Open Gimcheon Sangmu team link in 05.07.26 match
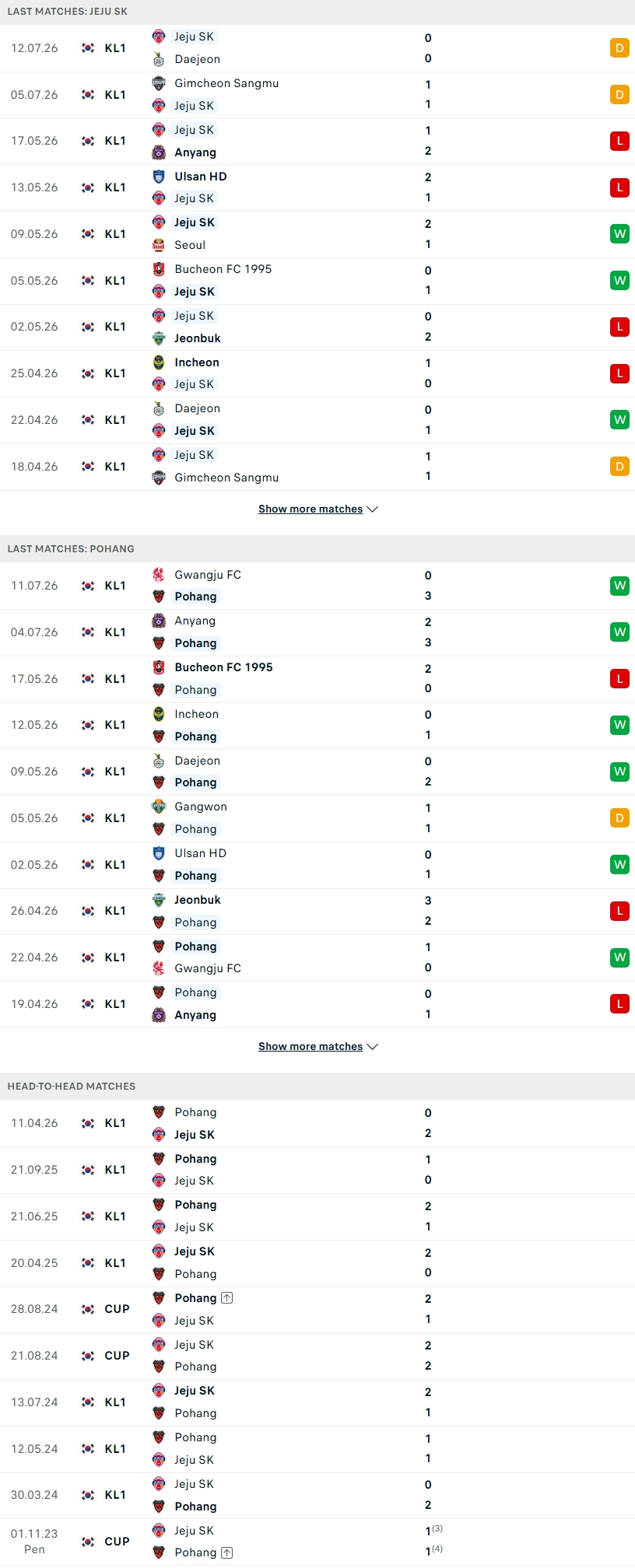Image resolution: width=635 pixels, height=1568 pixels. click(226, 83)
